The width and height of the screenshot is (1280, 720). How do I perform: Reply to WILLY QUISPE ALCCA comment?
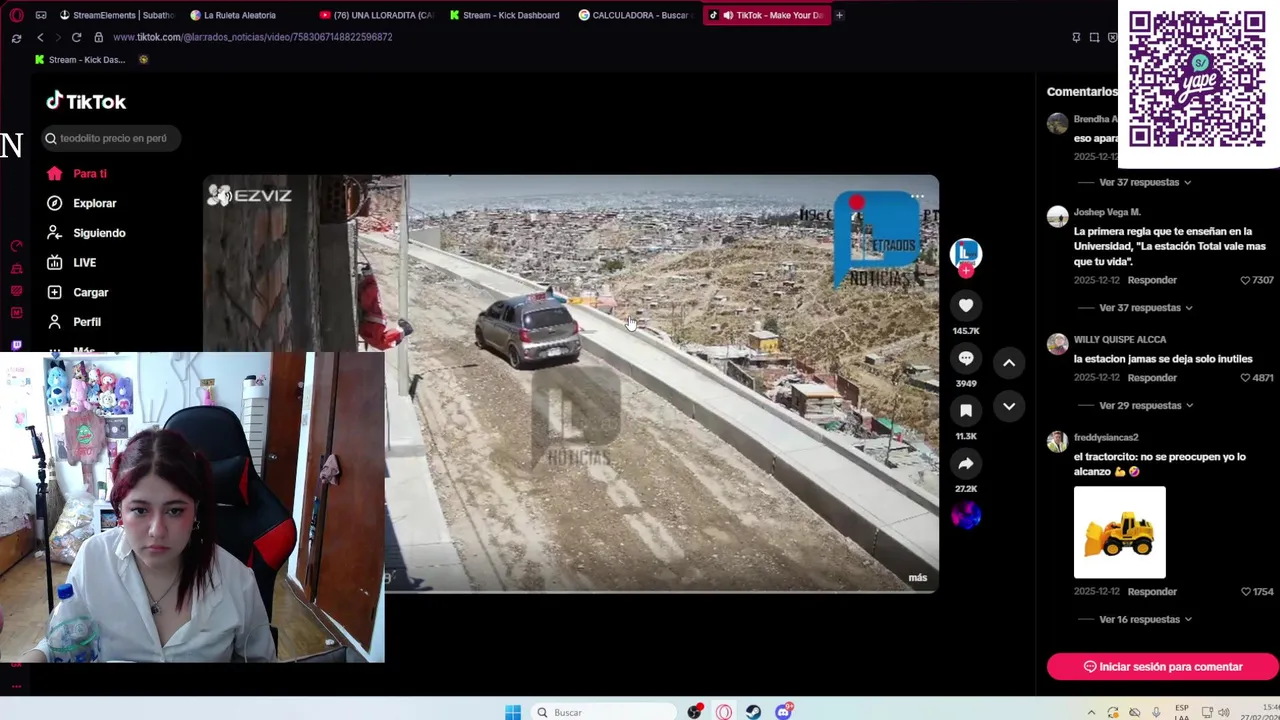(1152, 378)
